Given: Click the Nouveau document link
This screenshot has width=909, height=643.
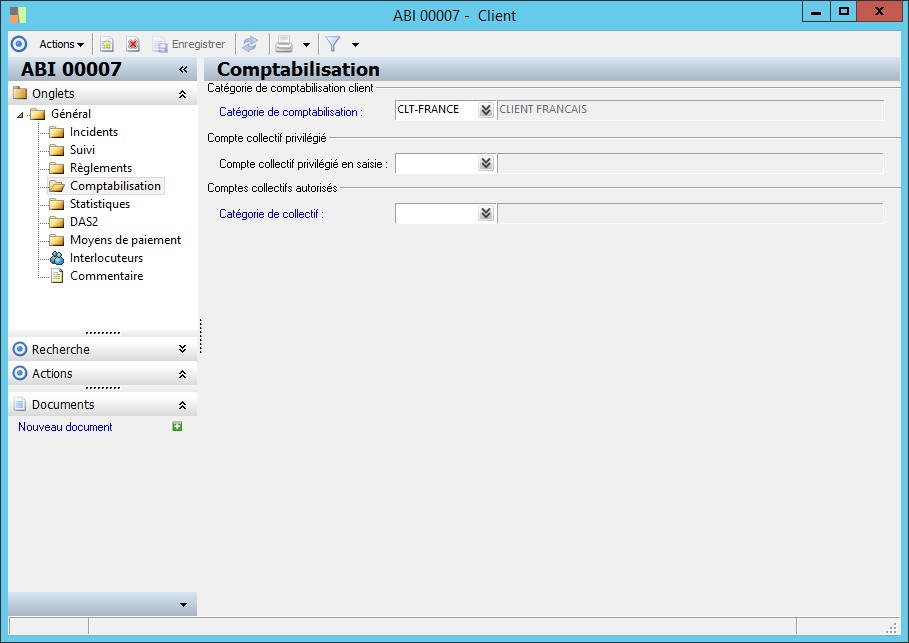Looking at the screenshot, I should point(65,427).
